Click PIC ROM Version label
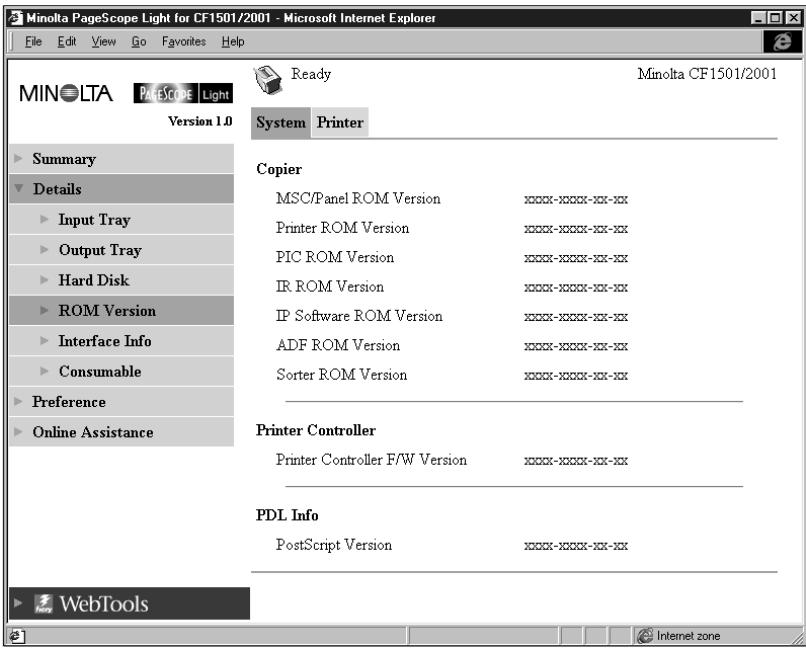The width and height of the screenshot is (806, 648). 335,257
